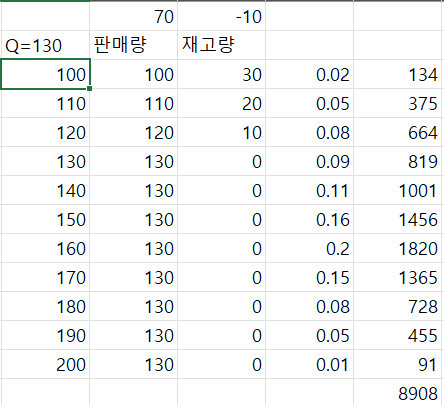Select the Q=130 header cell
Viewport: 444px width, 405px height.
pos(45,45)
